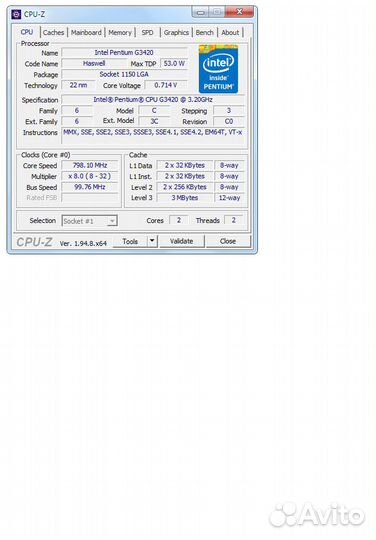The image size is (376, 540).
Task: Click the Cores count value
Action: point(179,220)
